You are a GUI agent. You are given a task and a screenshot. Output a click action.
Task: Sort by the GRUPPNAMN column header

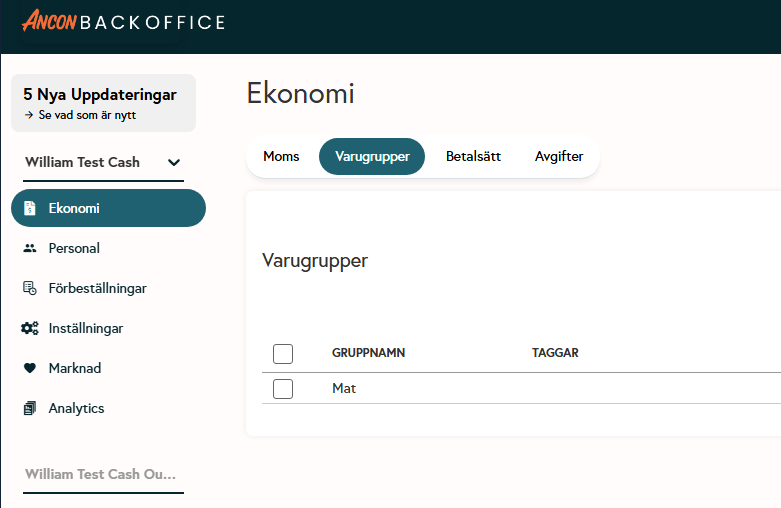(368, 353)
